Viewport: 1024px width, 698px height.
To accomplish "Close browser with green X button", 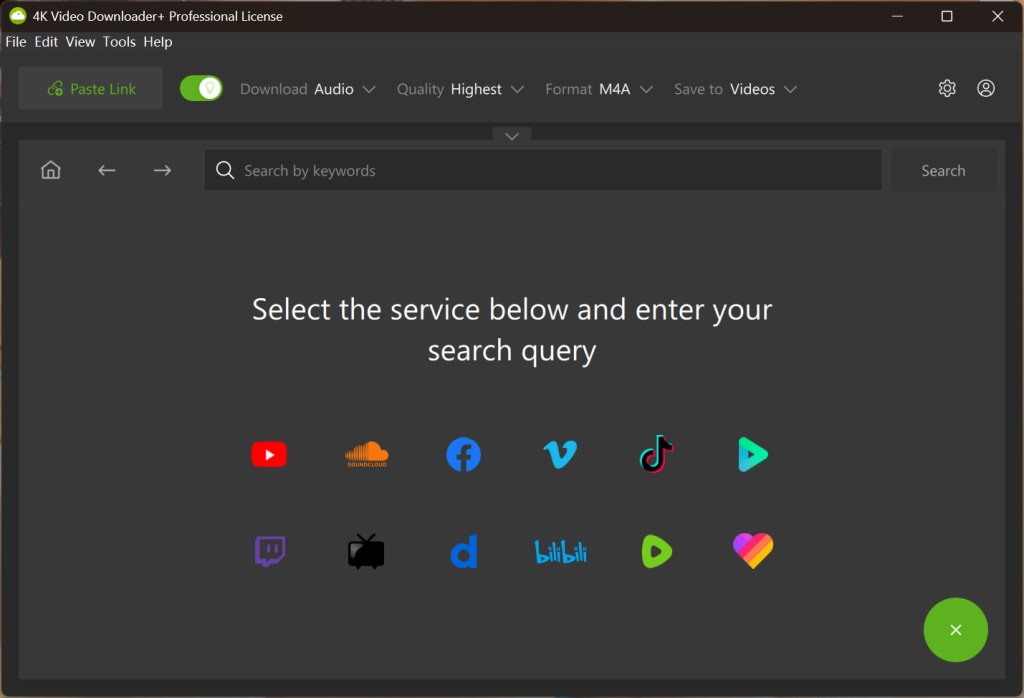I will 955,630.
